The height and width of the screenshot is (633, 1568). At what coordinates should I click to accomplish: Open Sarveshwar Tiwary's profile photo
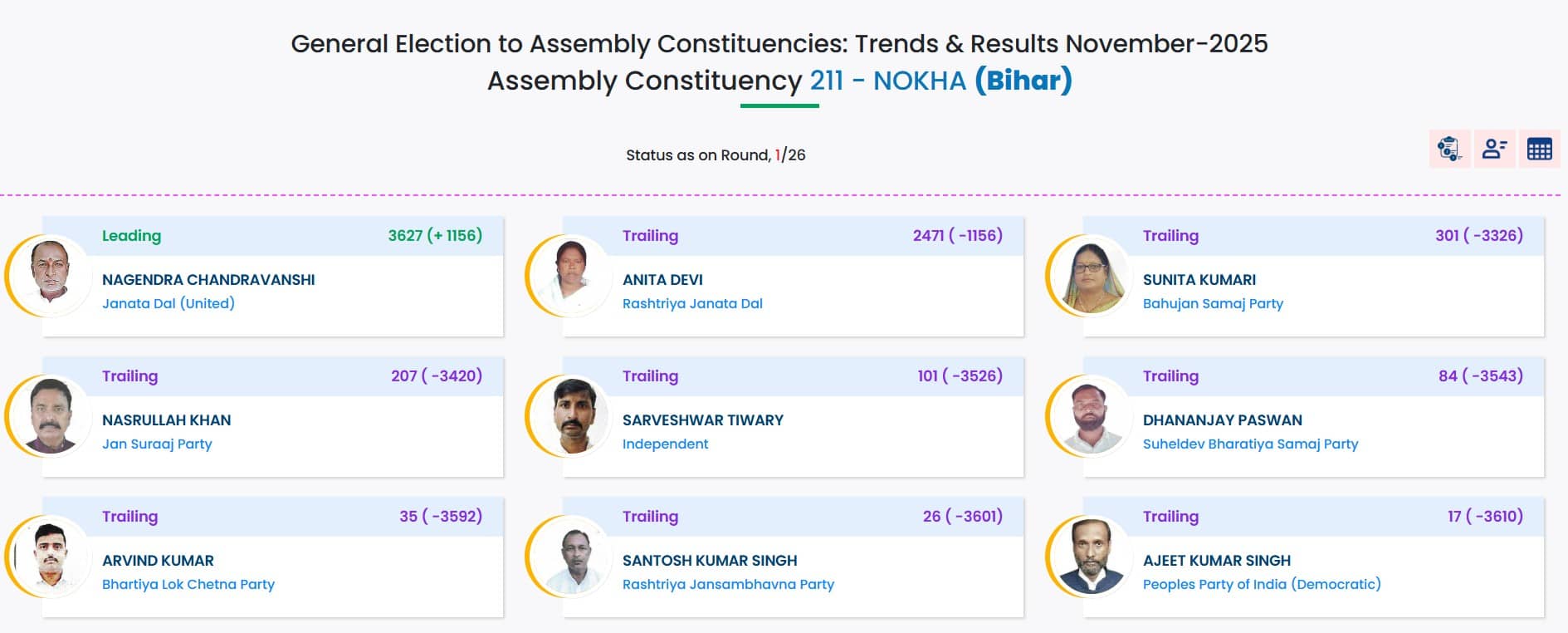(x=570, y=415)
